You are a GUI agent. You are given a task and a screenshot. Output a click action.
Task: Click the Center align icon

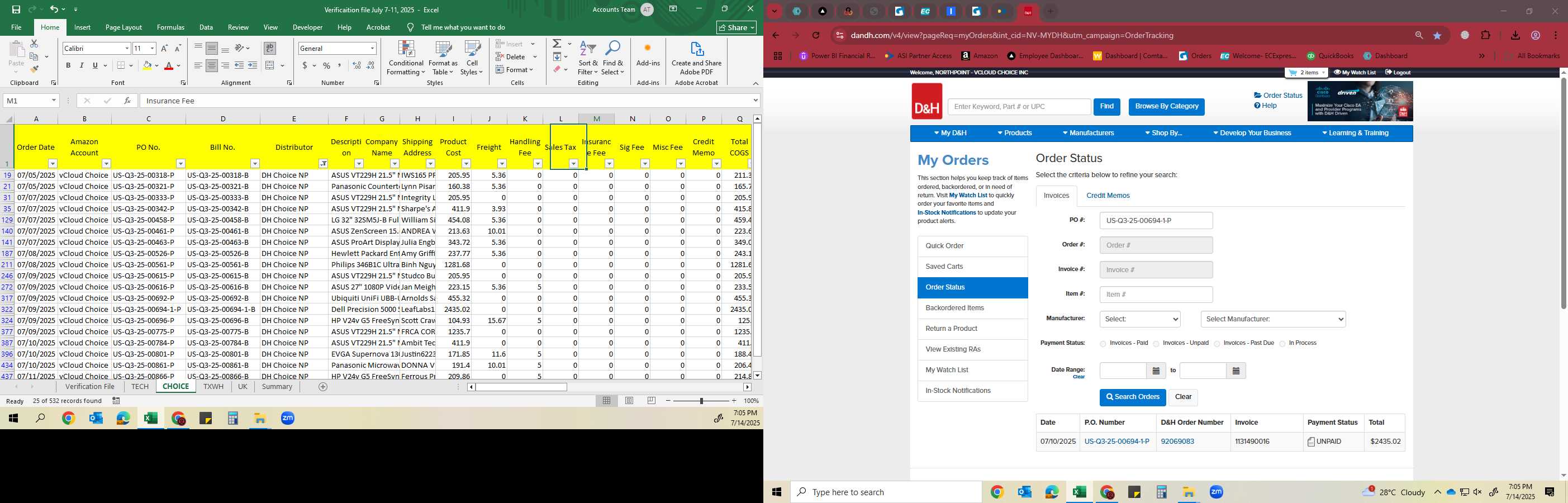click(x=211, y=65)
